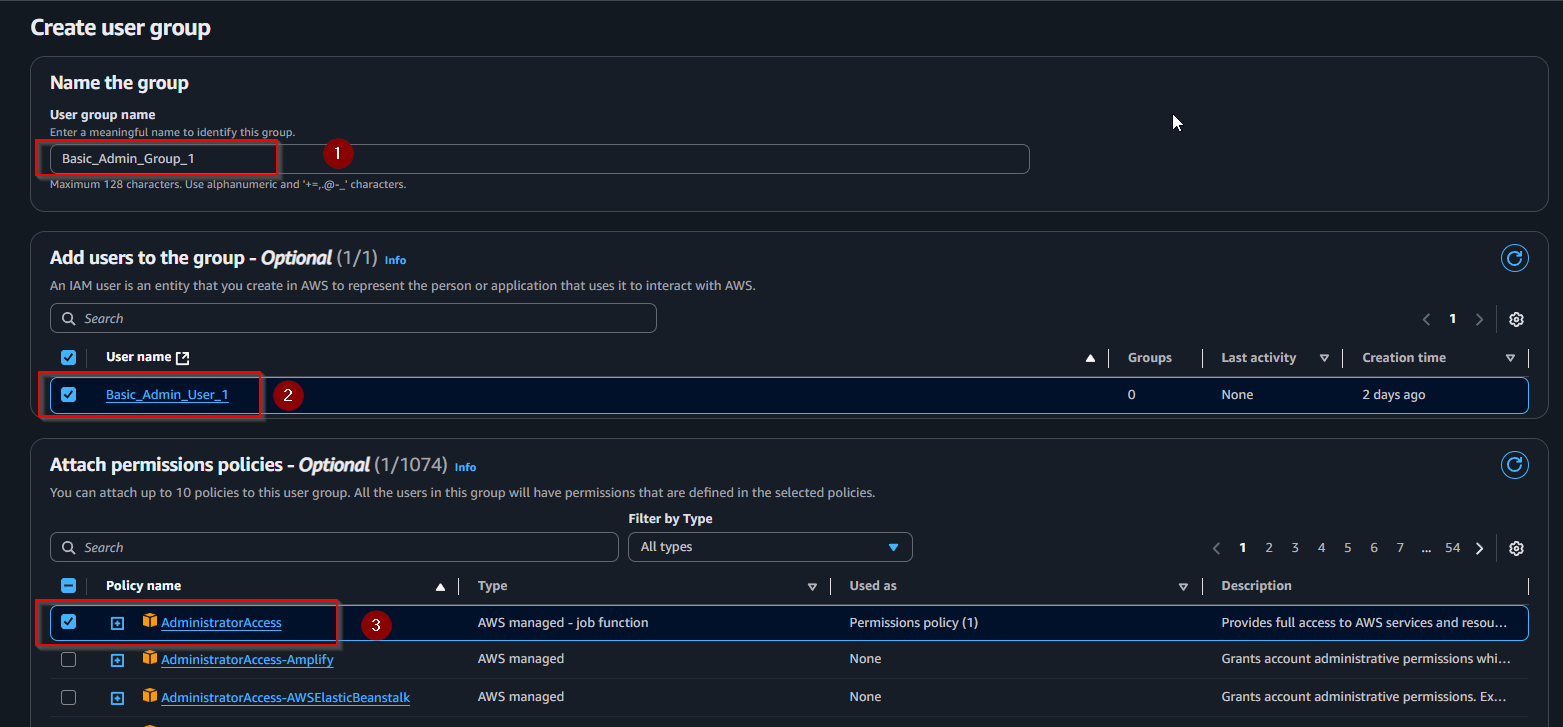Jump to policies page 54
1563x727 pixels.
point(1453,548)
